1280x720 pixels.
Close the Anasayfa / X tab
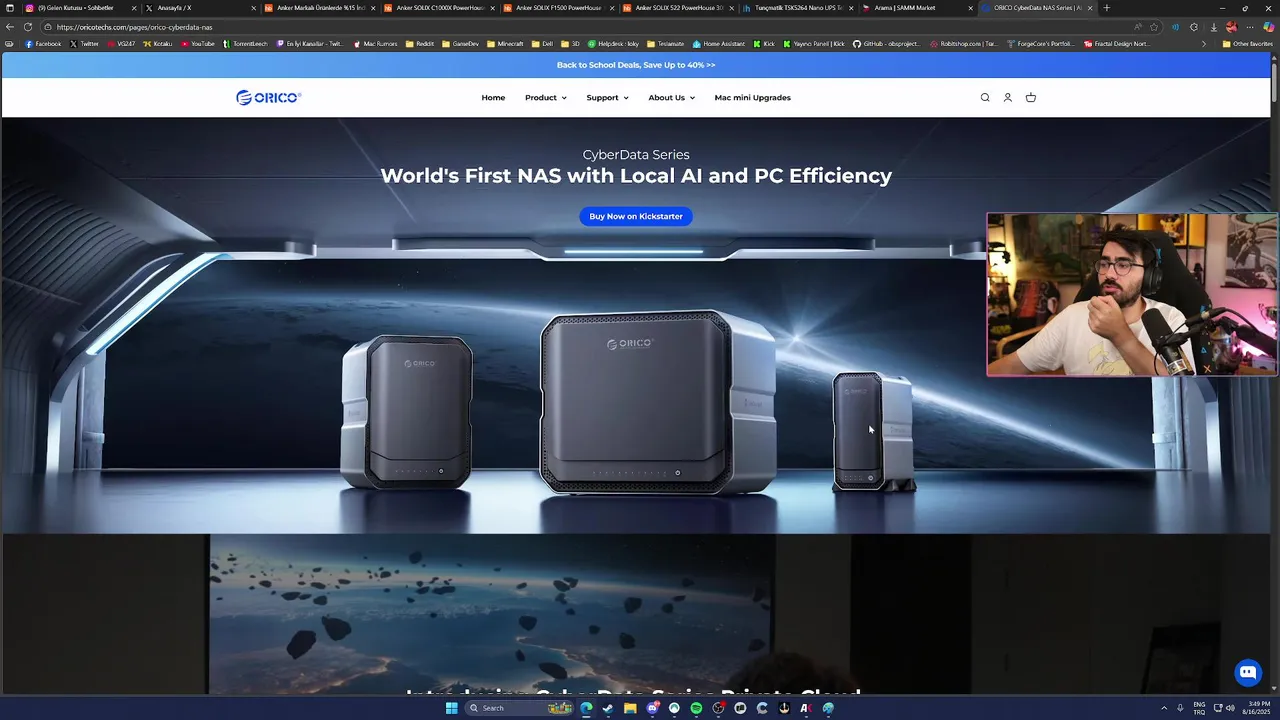click(253, 8)
